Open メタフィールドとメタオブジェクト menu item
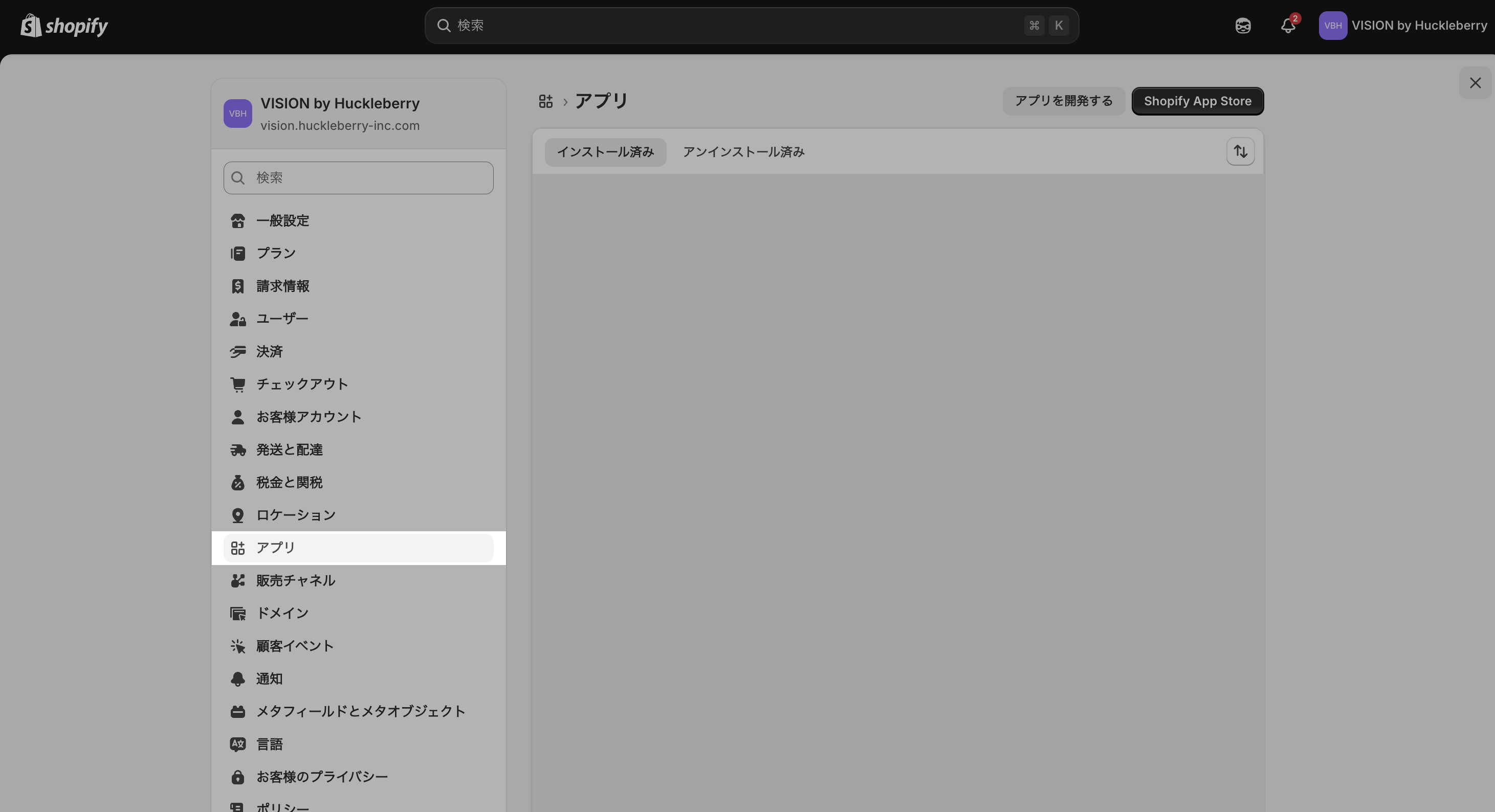 coord(360,711)
